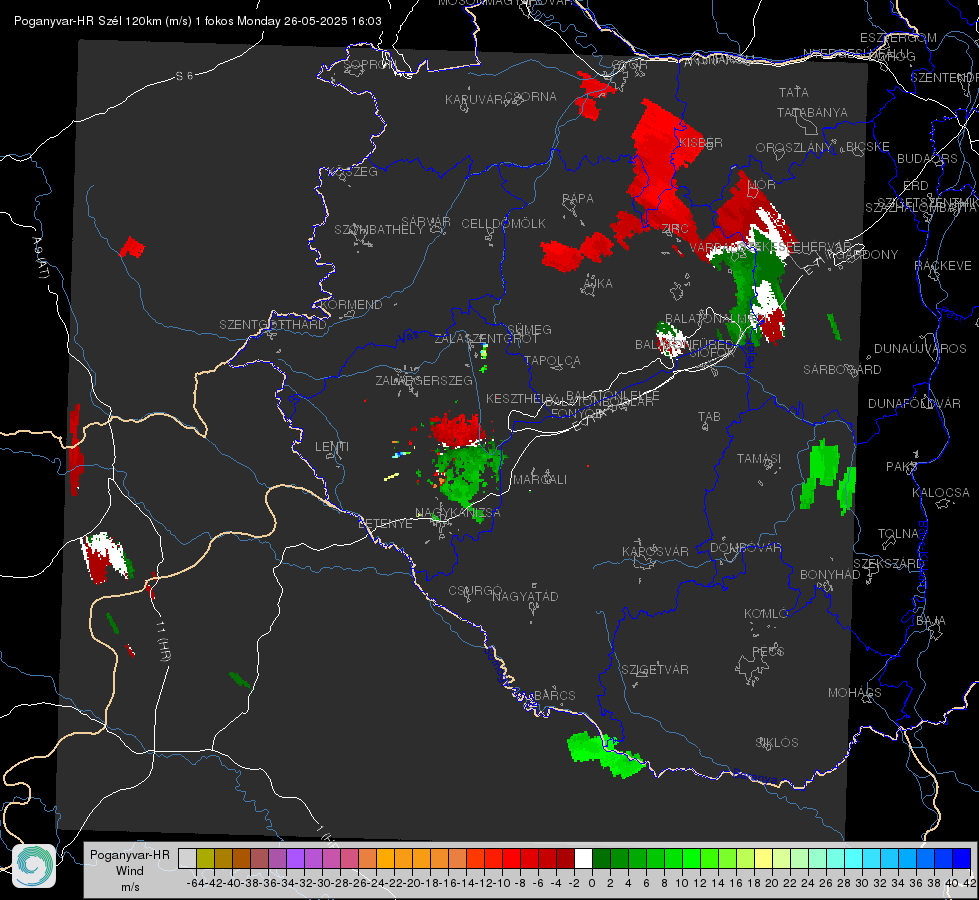
Task: Click the small red echo west of Szombathely
Action: [x=132, y=247]
